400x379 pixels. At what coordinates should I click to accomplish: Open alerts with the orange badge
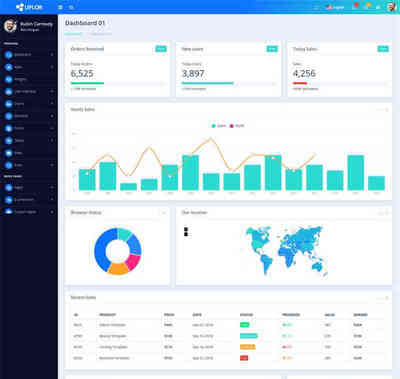(x=368, y=6)
